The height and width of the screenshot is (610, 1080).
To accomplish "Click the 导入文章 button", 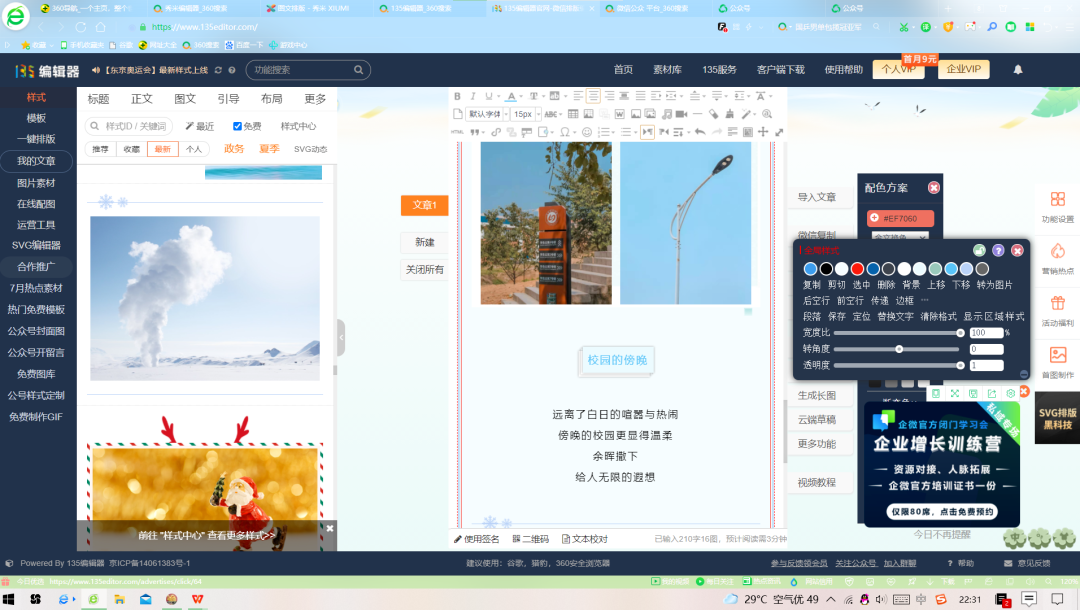I will [x=816, y=197].
